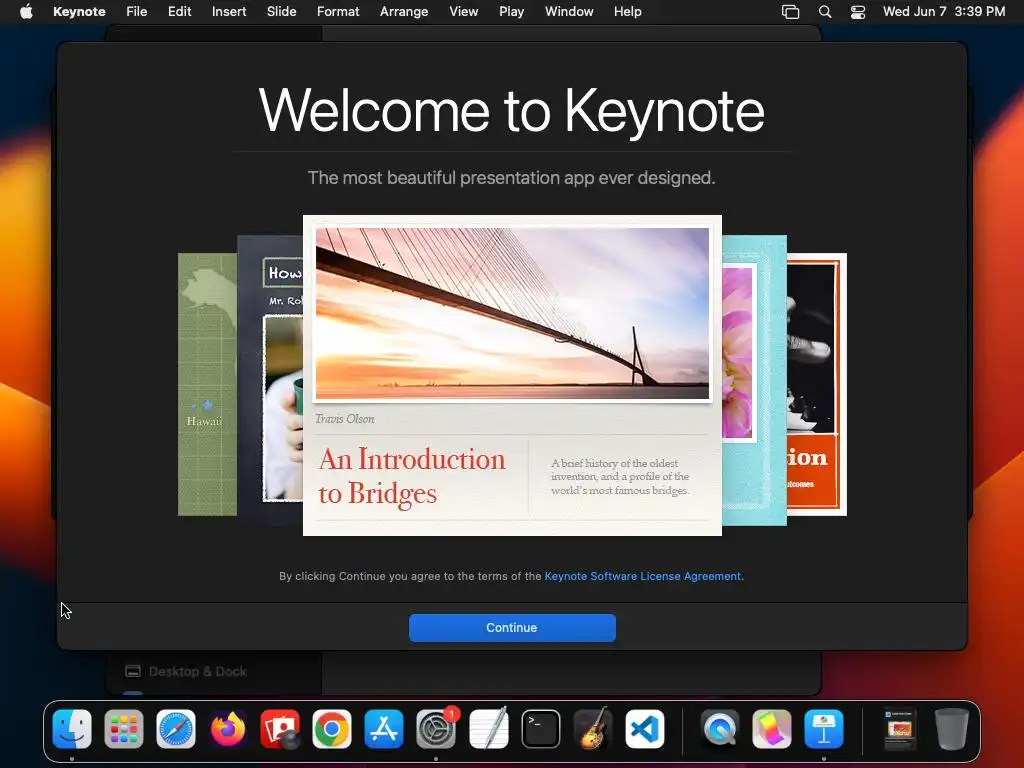Select the green Hawaii theme thumbnail

pyautogui.click(x=207, y=385)
